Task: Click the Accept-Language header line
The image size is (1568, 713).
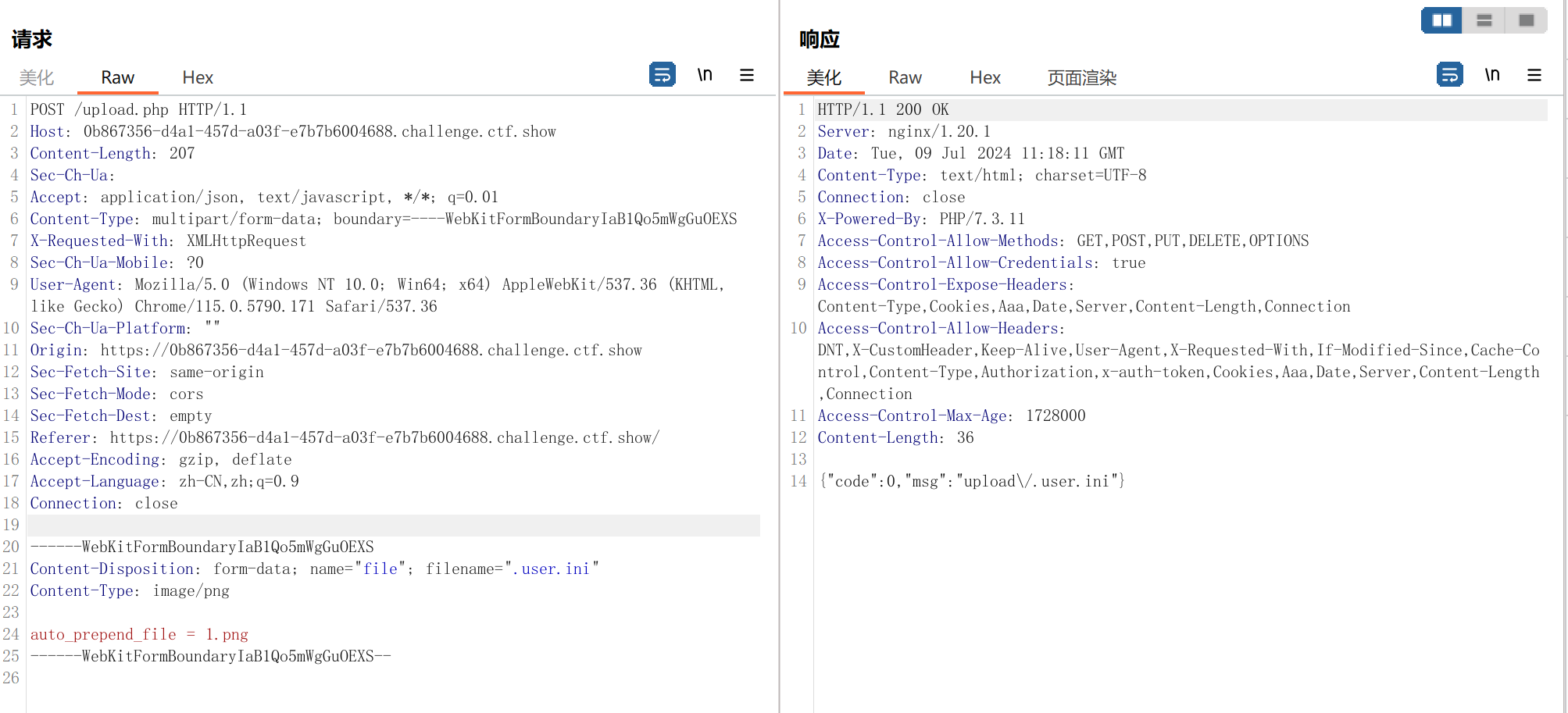Action: tap(165, 481)
